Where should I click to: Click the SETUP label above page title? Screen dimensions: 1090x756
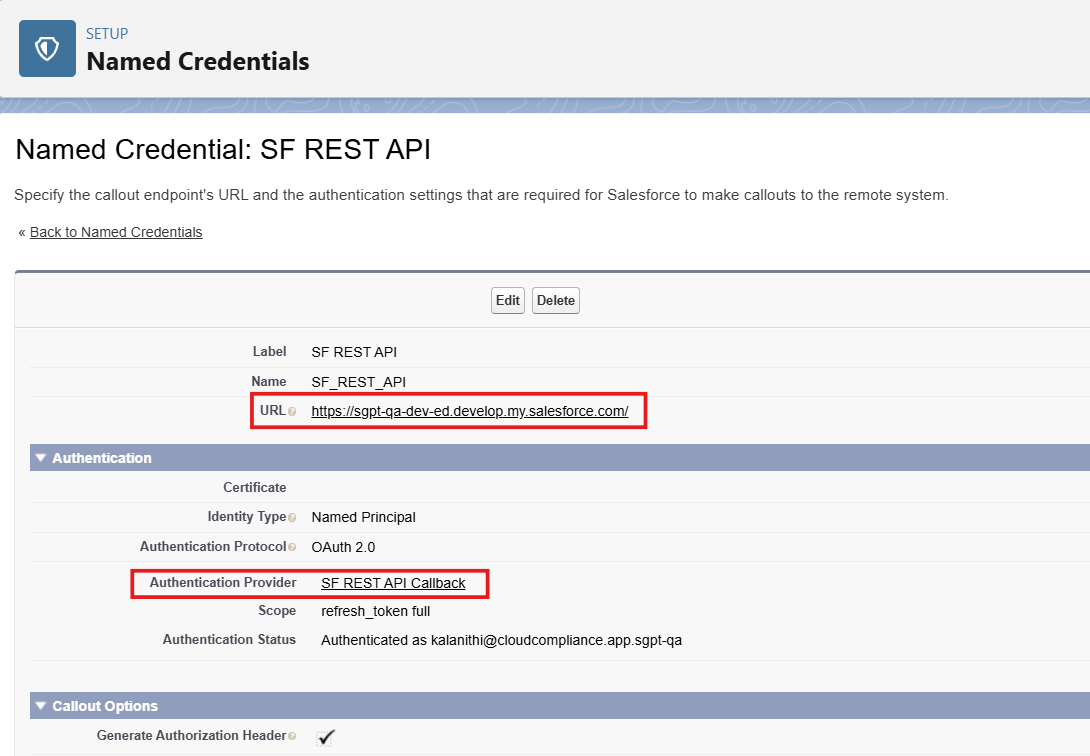coord(107,34)
